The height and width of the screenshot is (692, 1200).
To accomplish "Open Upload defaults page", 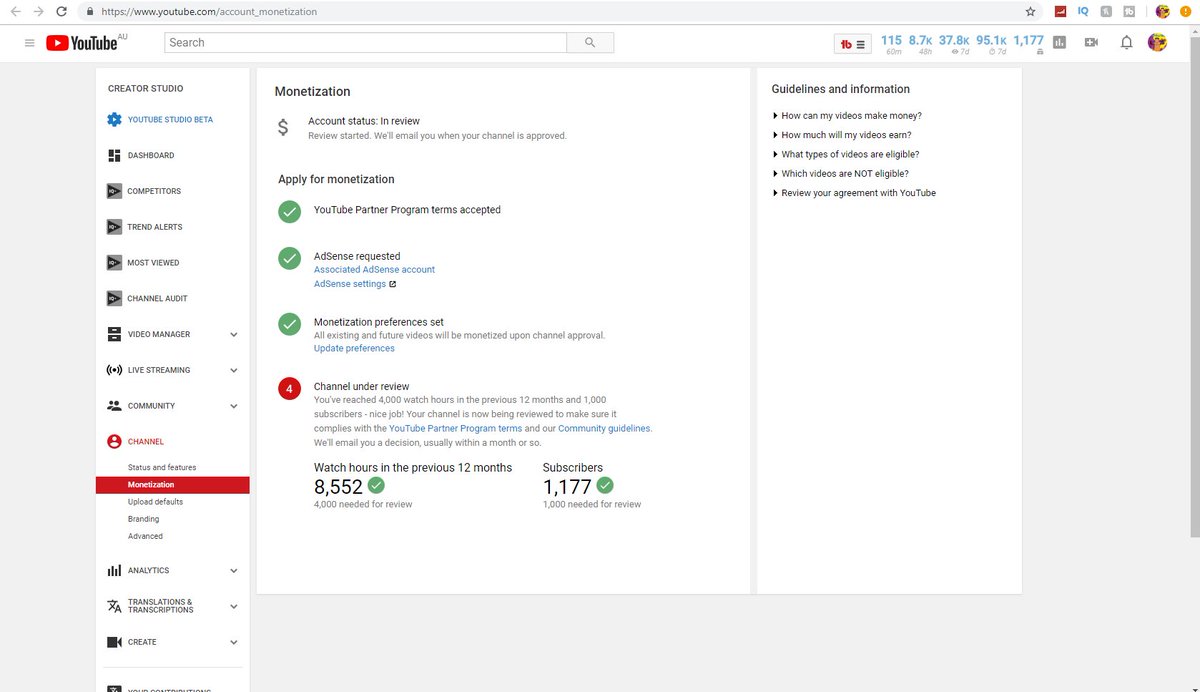I will click(155, 502).
